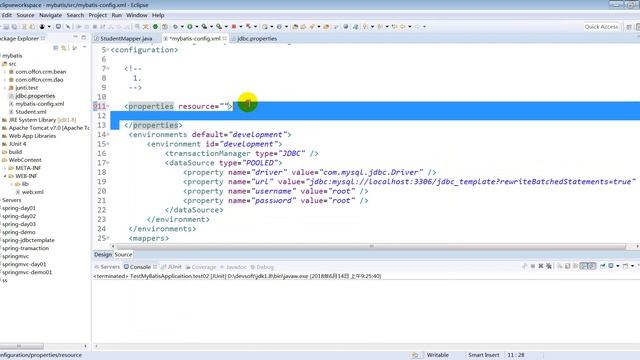Open the Source menu
Image resolution: width=640 pixels, height=360 pixels.
pos(25,15)
